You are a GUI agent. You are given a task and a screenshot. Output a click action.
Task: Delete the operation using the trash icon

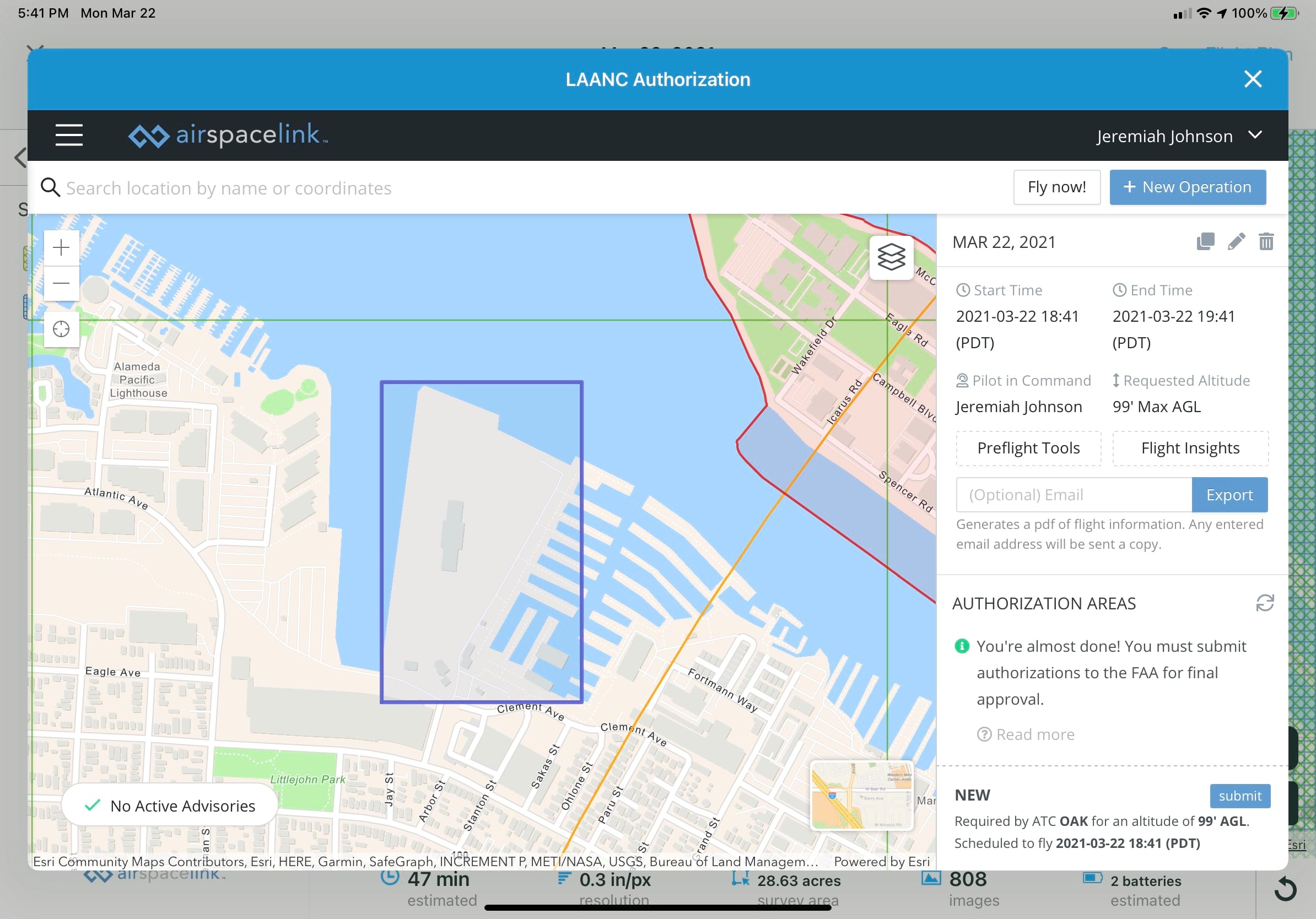(1267, 241)
